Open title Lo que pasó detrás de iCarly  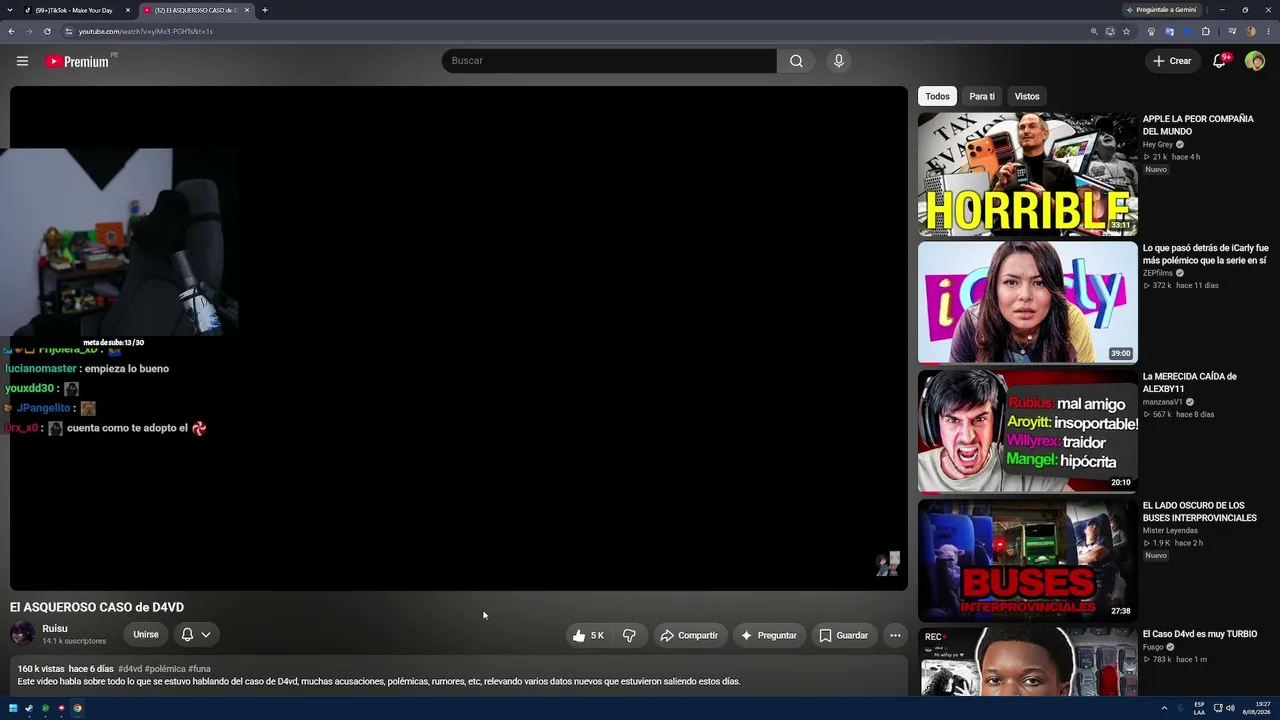[x=1206, y=254]
